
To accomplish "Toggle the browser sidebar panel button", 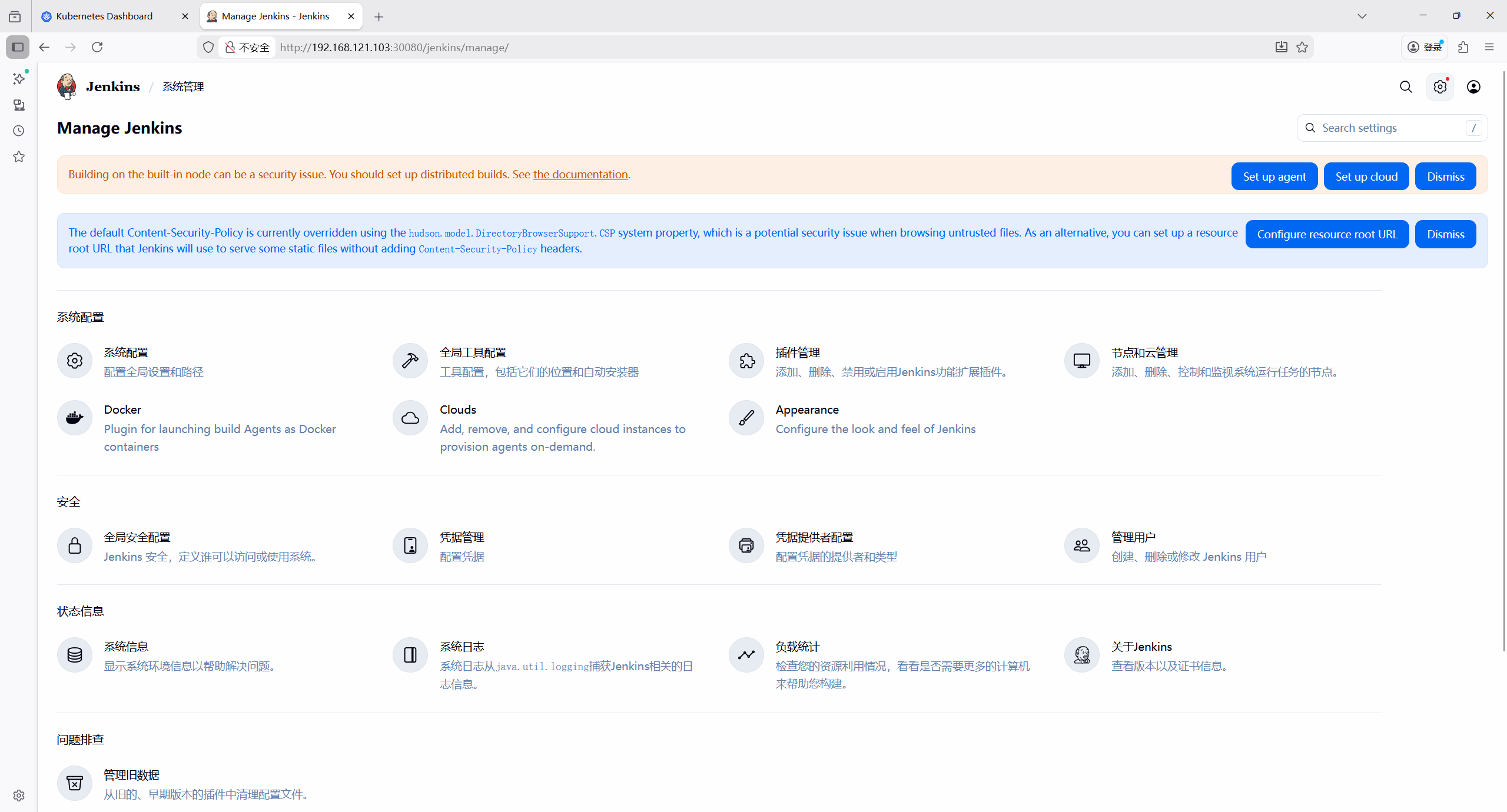I will [18, 47].
